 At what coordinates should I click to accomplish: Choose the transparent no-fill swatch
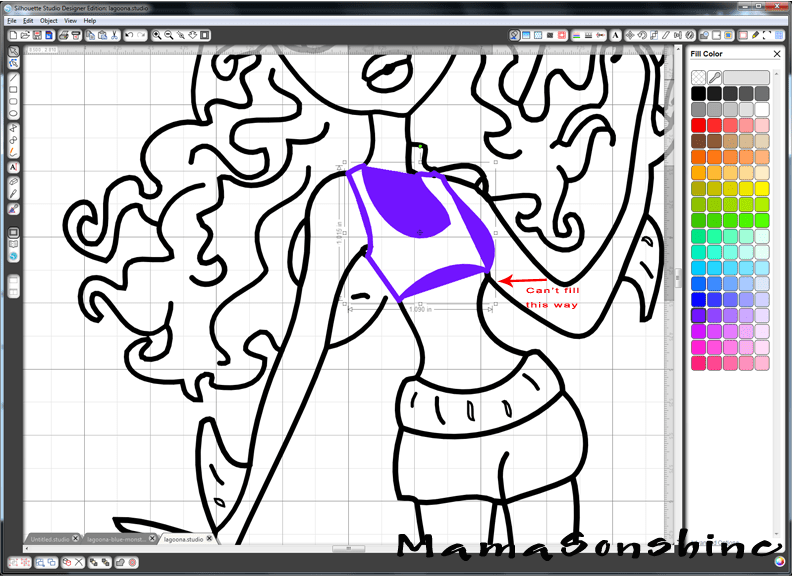pyautogui.click(x=698, y=77)
